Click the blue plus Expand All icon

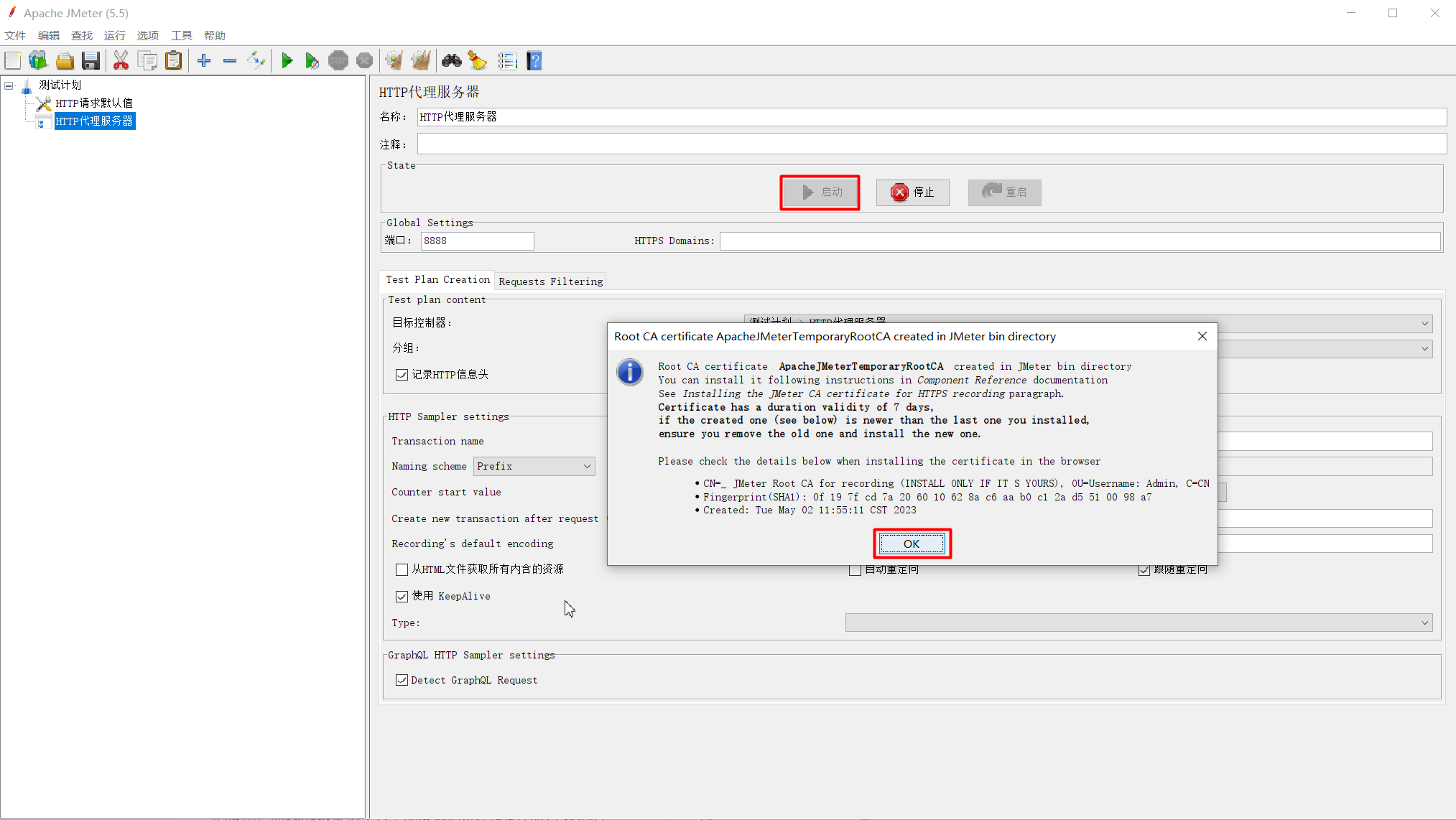tap(204, 61)
